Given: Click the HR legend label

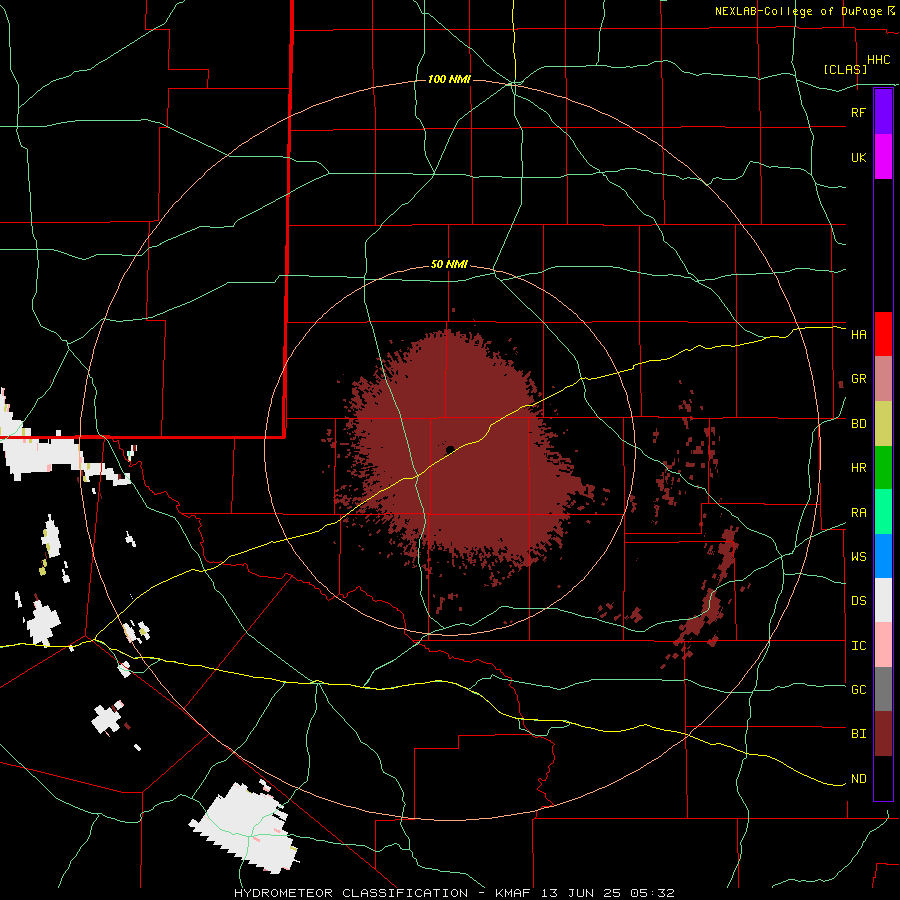Looking at the screenshot, I should click(858, 468).
